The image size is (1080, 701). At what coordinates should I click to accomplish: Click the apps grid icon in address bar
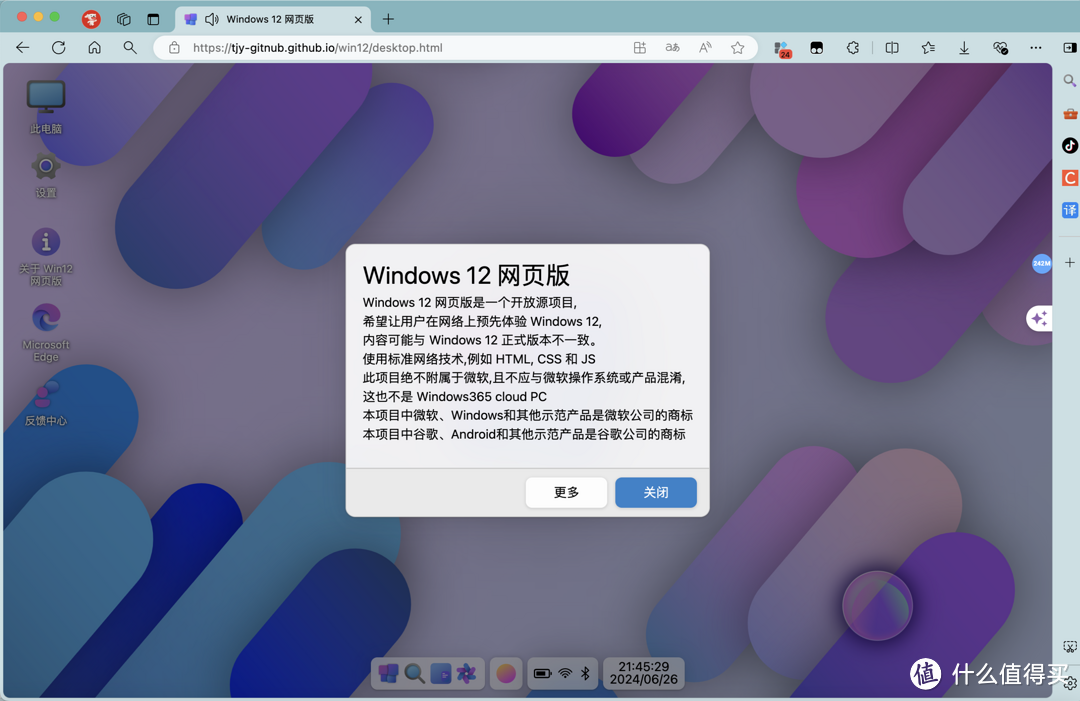coord(640,48)
